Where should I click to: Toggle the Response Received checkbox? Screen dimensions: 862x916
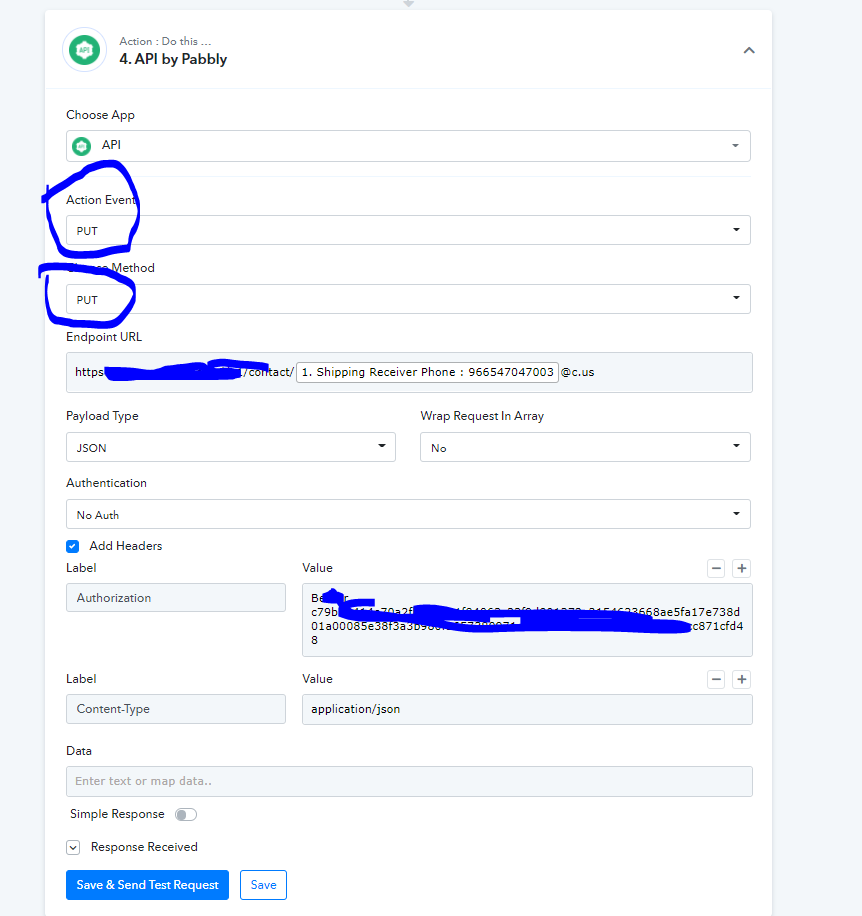(73, 848)
